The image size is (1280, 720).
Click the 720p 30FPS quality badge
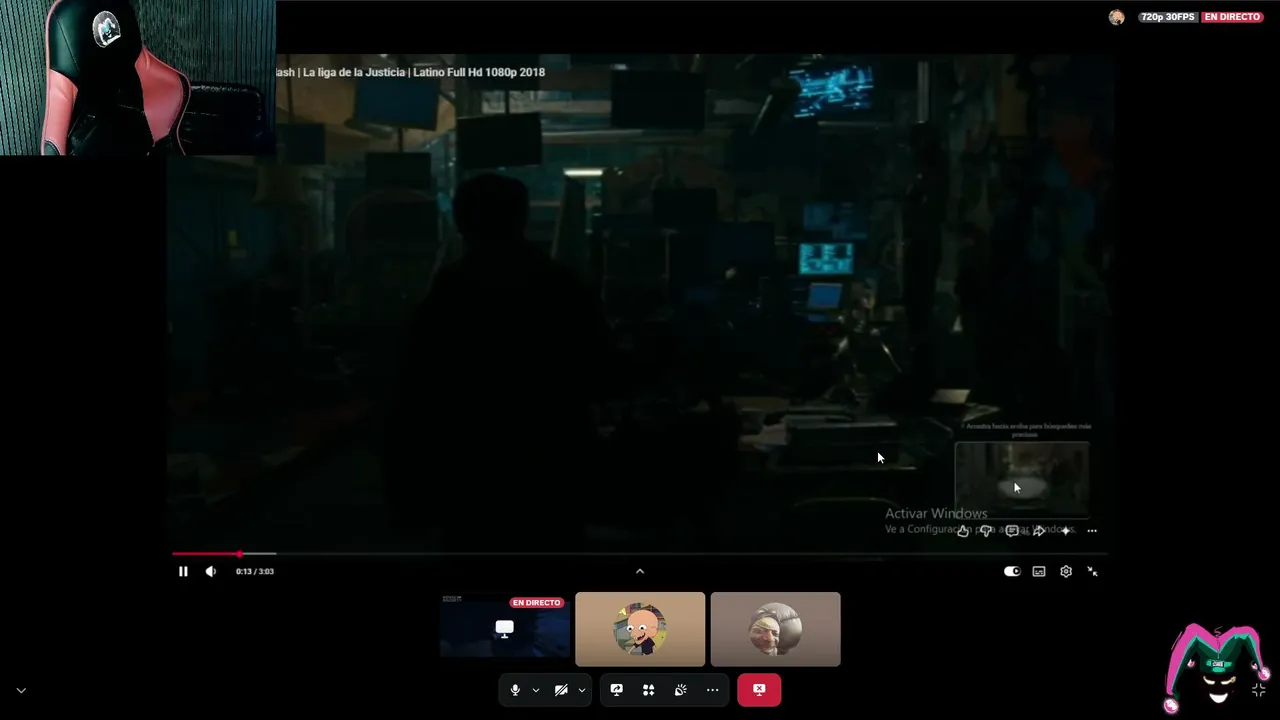[1167, 17]
